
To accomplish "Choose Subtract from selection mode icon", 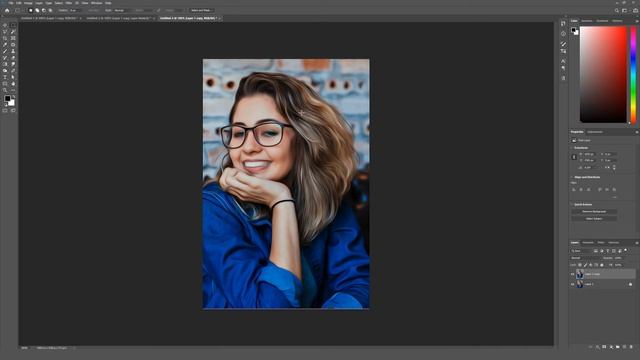I will point(44,10).
